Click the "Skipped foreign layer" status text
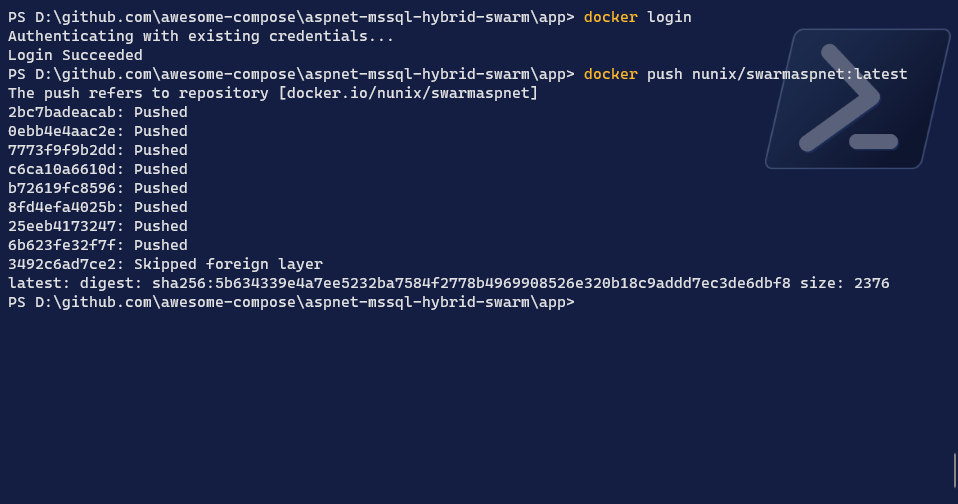The image size is (958, 504). 228,264
